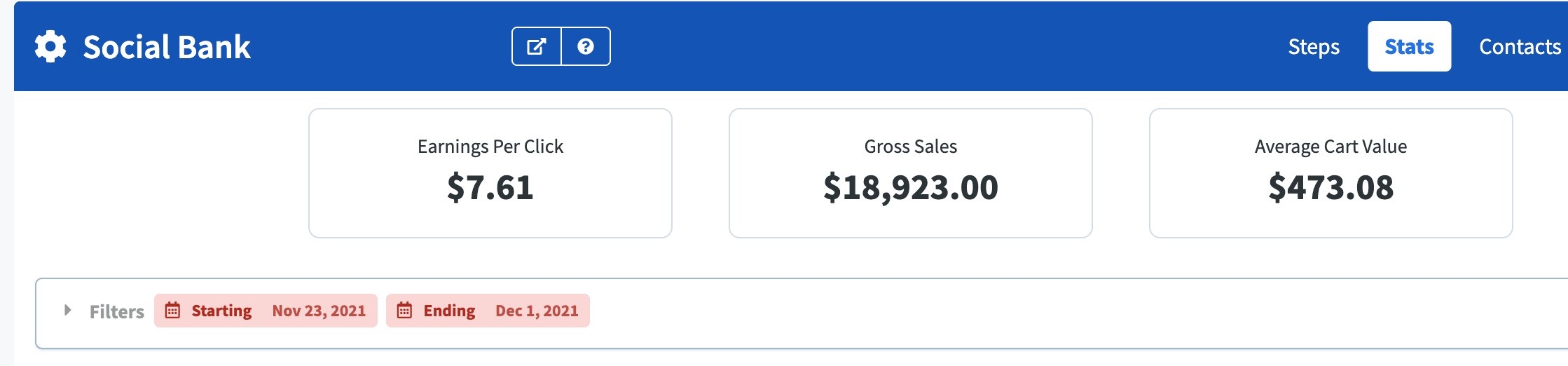Click the Ending filter label
The image size is (1568, 366).
coord(449,311)
